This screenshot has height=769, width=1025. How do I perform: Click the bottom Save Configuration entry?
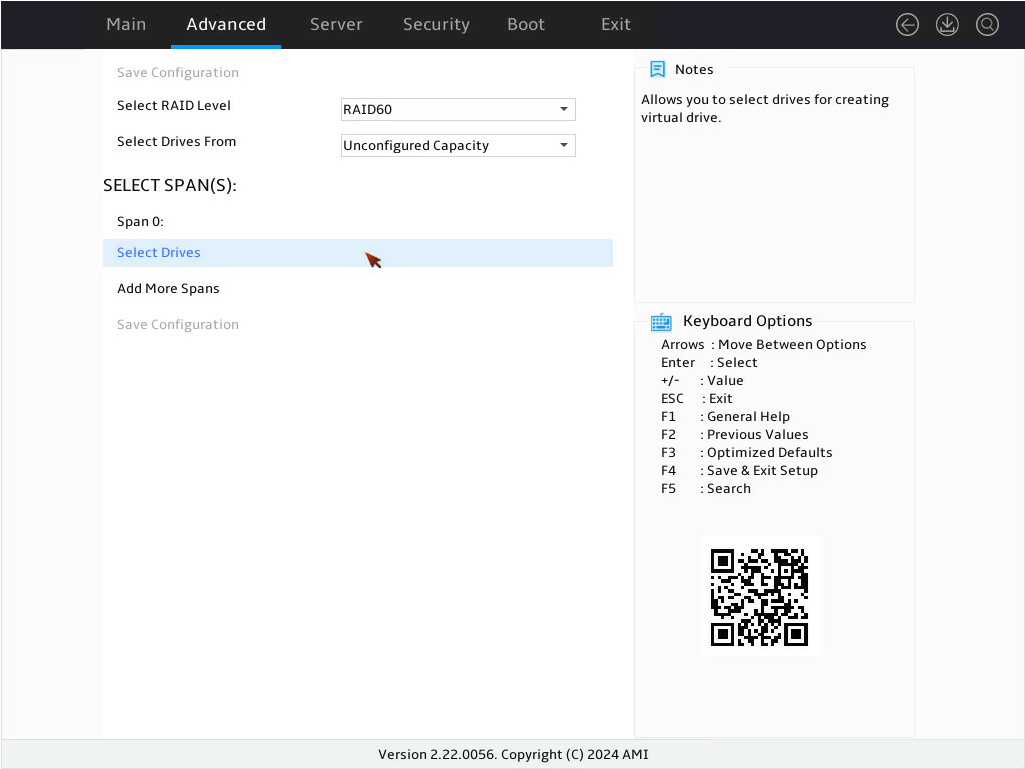pyautogui.click(x=178, y=324)
